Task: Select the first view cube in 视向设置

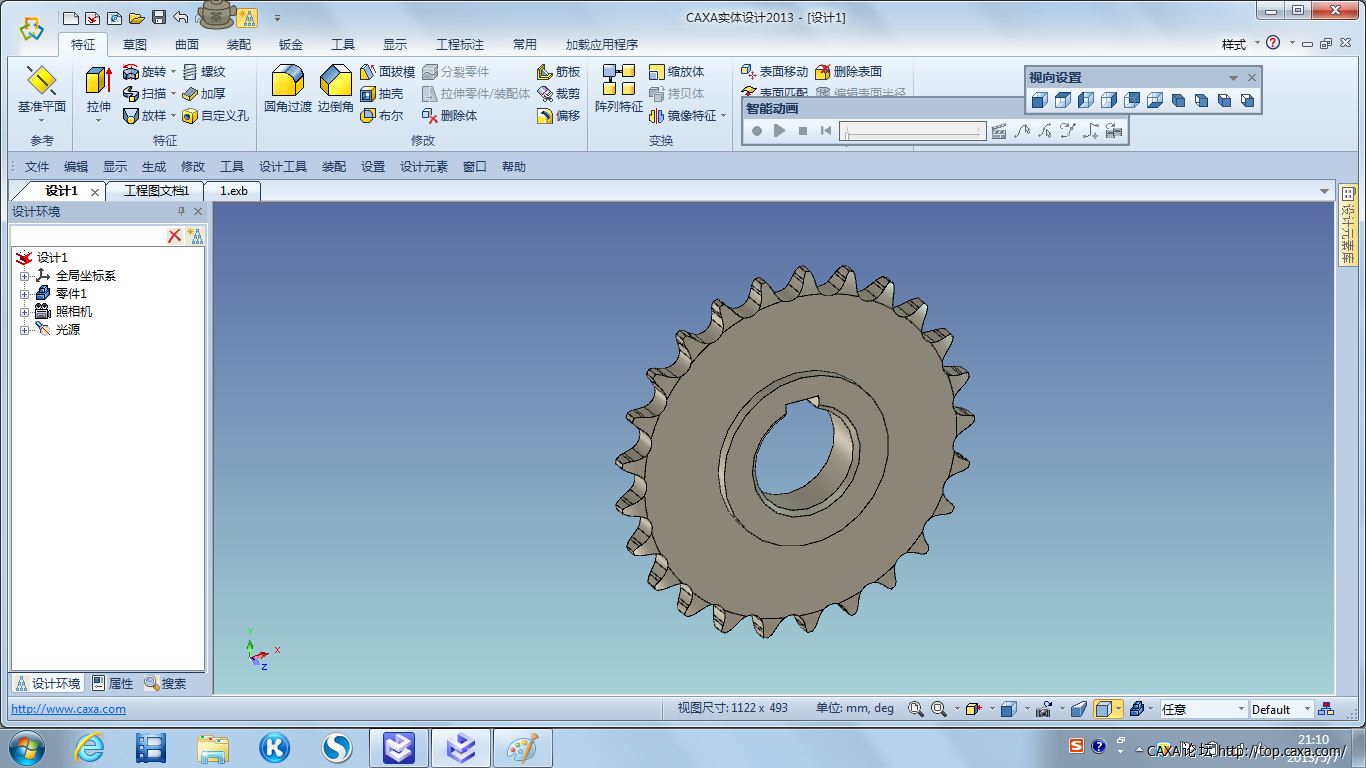Action: (1040, 100)
